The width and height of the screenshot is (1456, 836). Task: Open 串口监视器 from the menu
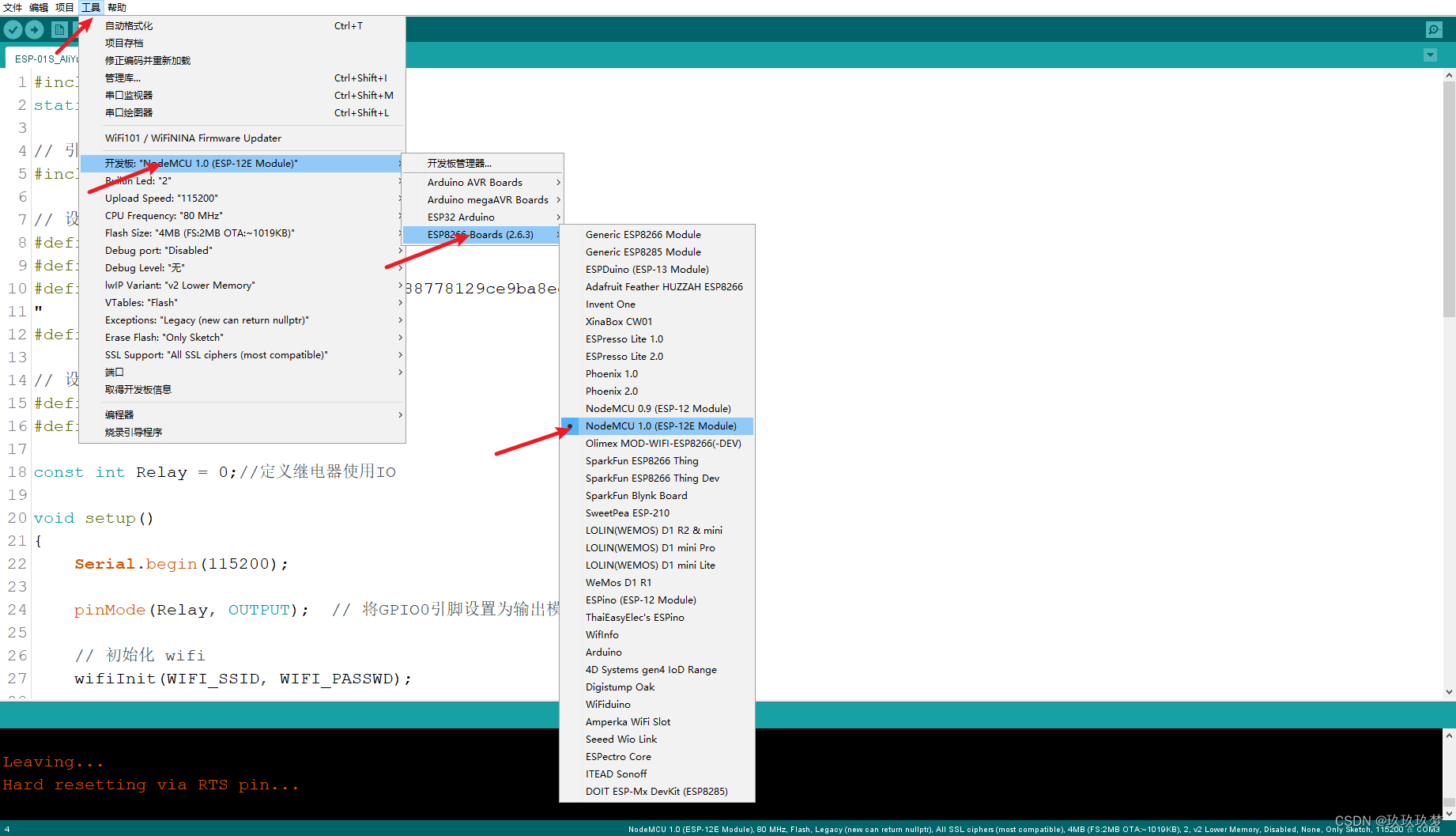click(242, 96)
